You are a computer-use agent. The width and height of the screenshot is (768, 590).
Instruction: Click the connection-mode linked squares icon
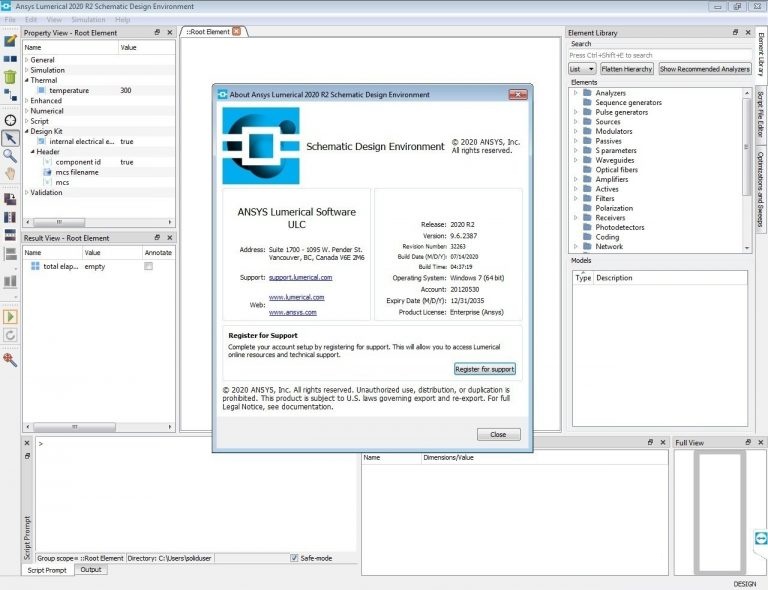pos(10,94)
